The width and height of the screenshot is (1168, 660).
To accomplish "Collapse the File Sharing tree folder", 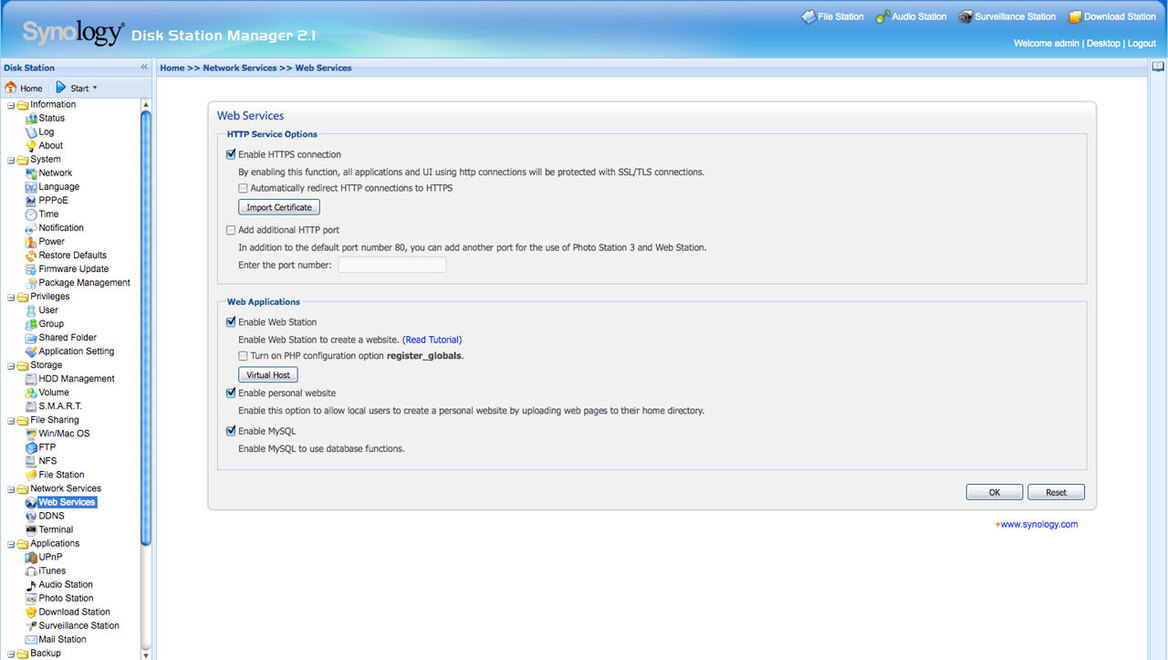I will click(11, 421).
